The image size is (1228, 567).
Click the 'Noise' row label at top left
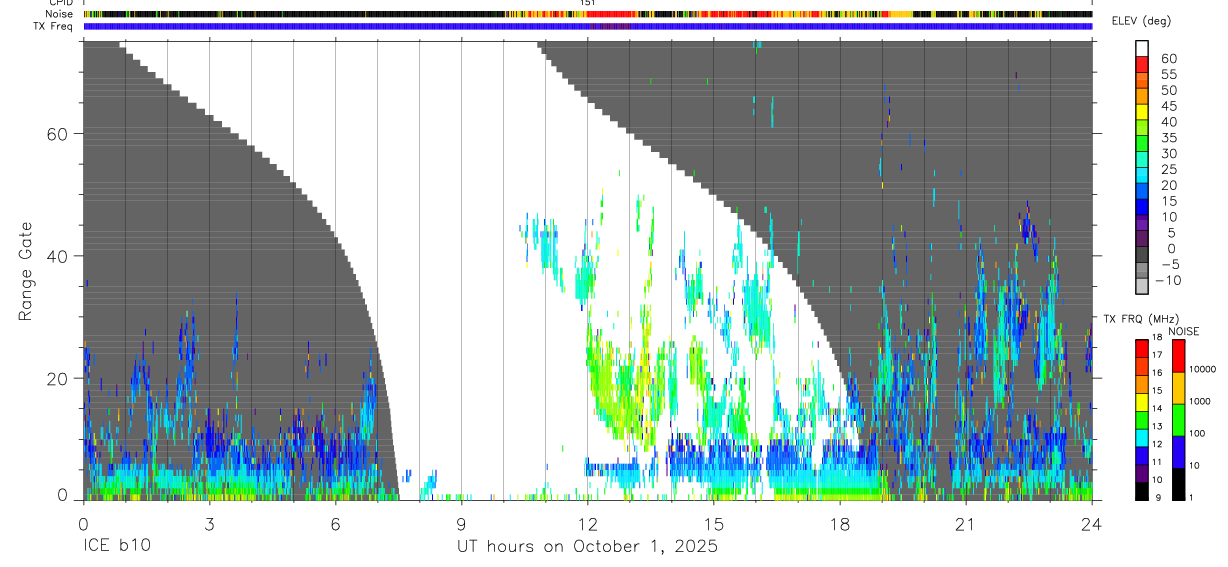point(60,14)
